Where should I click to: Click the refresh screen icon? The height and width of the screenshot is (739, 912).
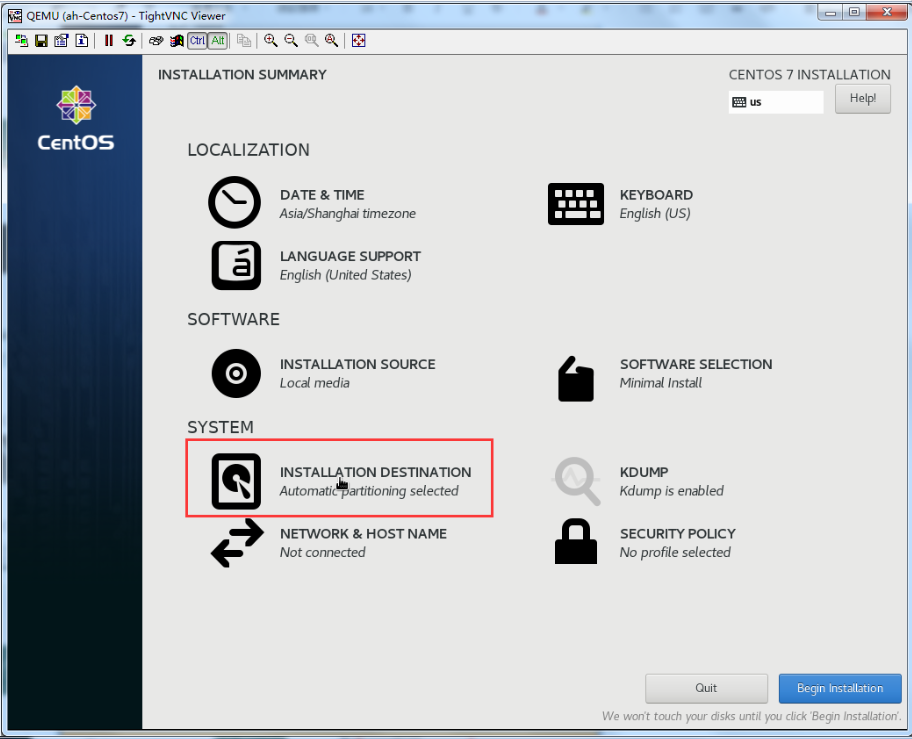coord(129,41)
